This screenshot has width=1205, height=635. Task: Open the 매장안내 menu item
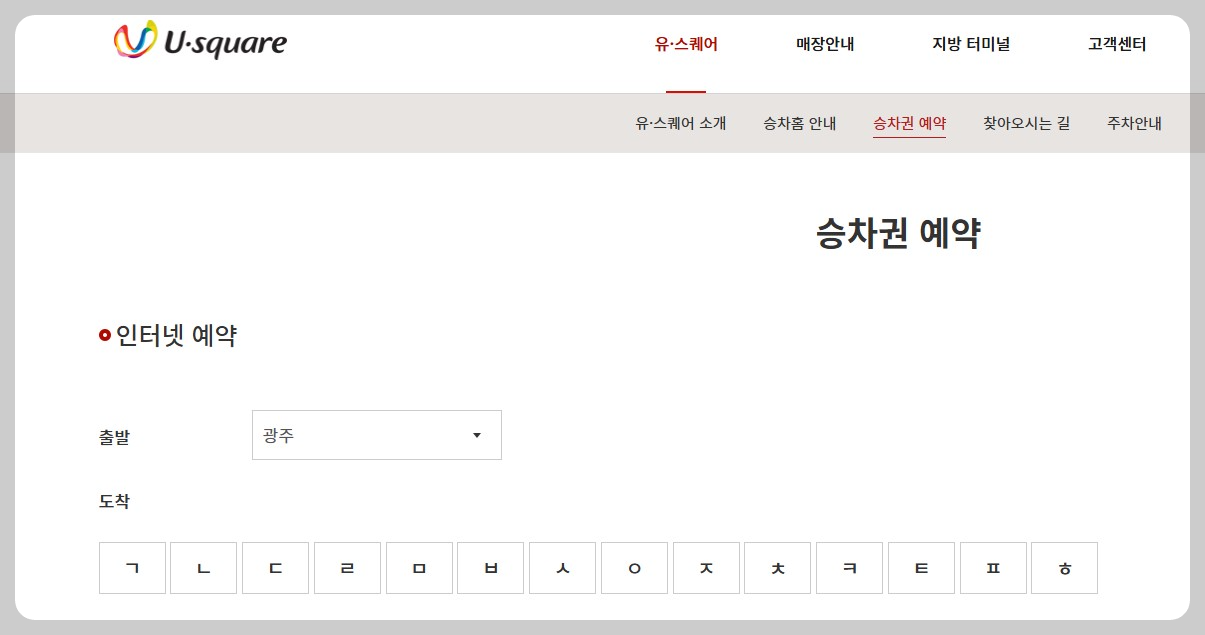pos(824,44)
